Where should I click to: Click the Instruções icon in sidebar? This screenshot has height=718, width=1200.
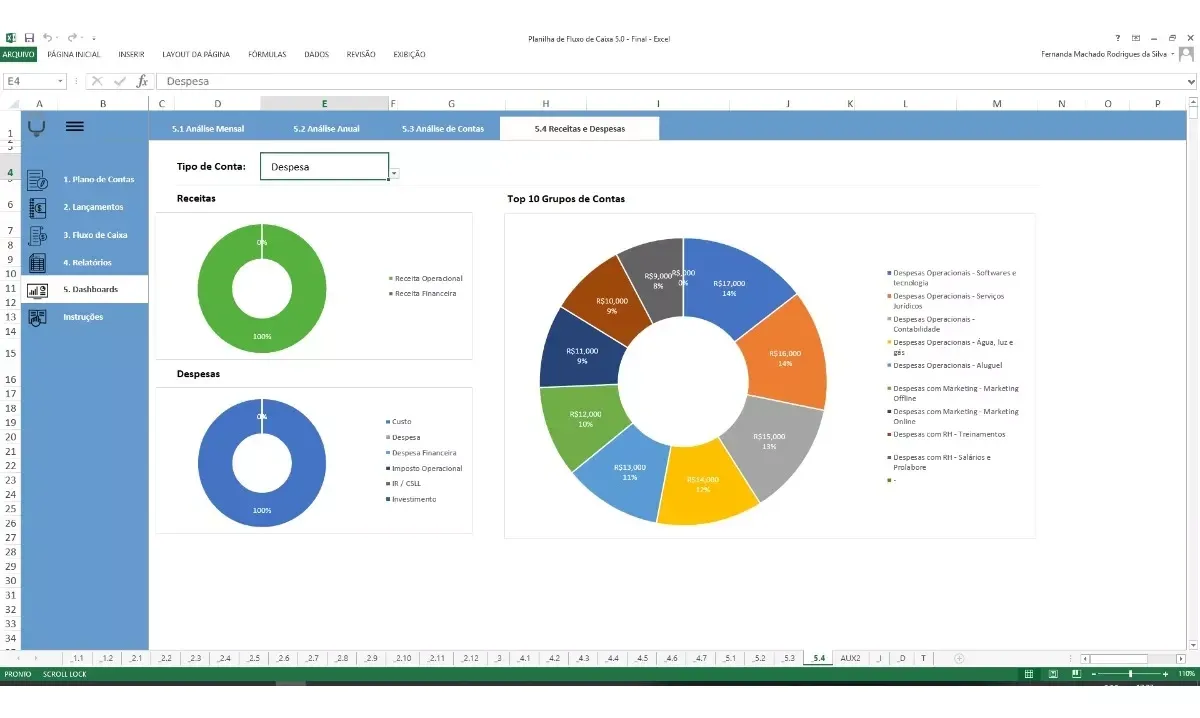37,318
